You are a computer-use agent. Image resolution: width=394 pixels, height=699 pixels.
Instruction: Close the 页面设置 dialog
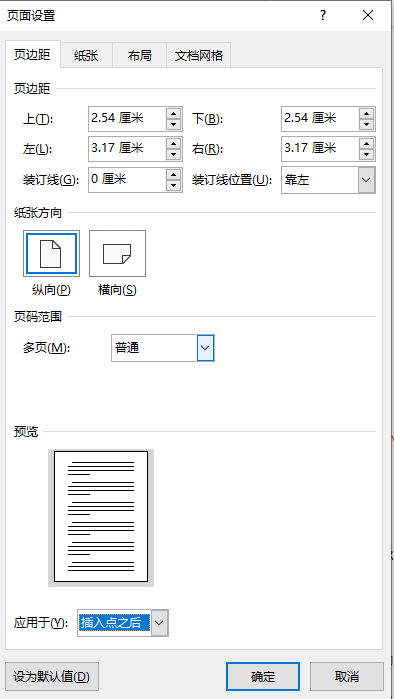(x=368, y=16)
